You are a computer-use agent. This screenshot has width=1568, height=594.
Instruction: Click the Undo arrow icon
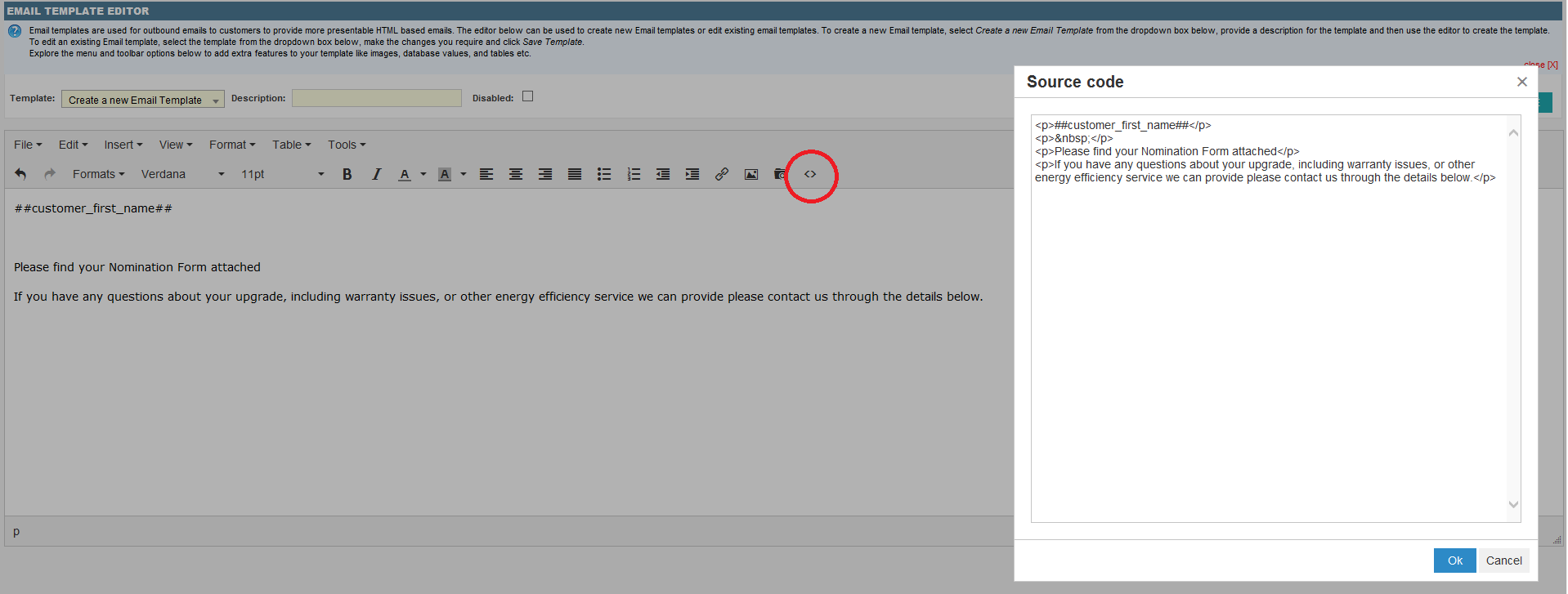click(20, 174)
